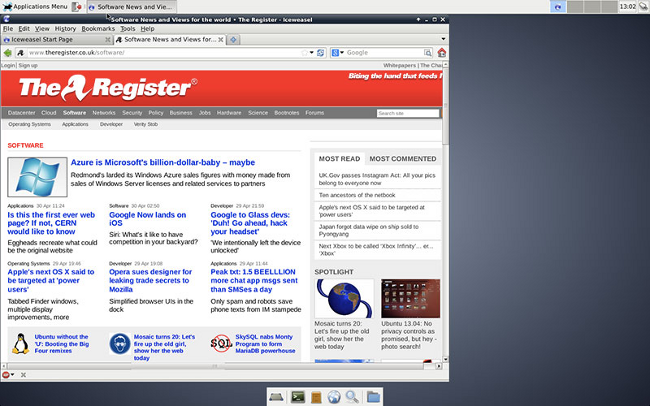Open Show Desktop icon in bottom dock
This screenshot has width=650, height=406.
coord(276,397)
